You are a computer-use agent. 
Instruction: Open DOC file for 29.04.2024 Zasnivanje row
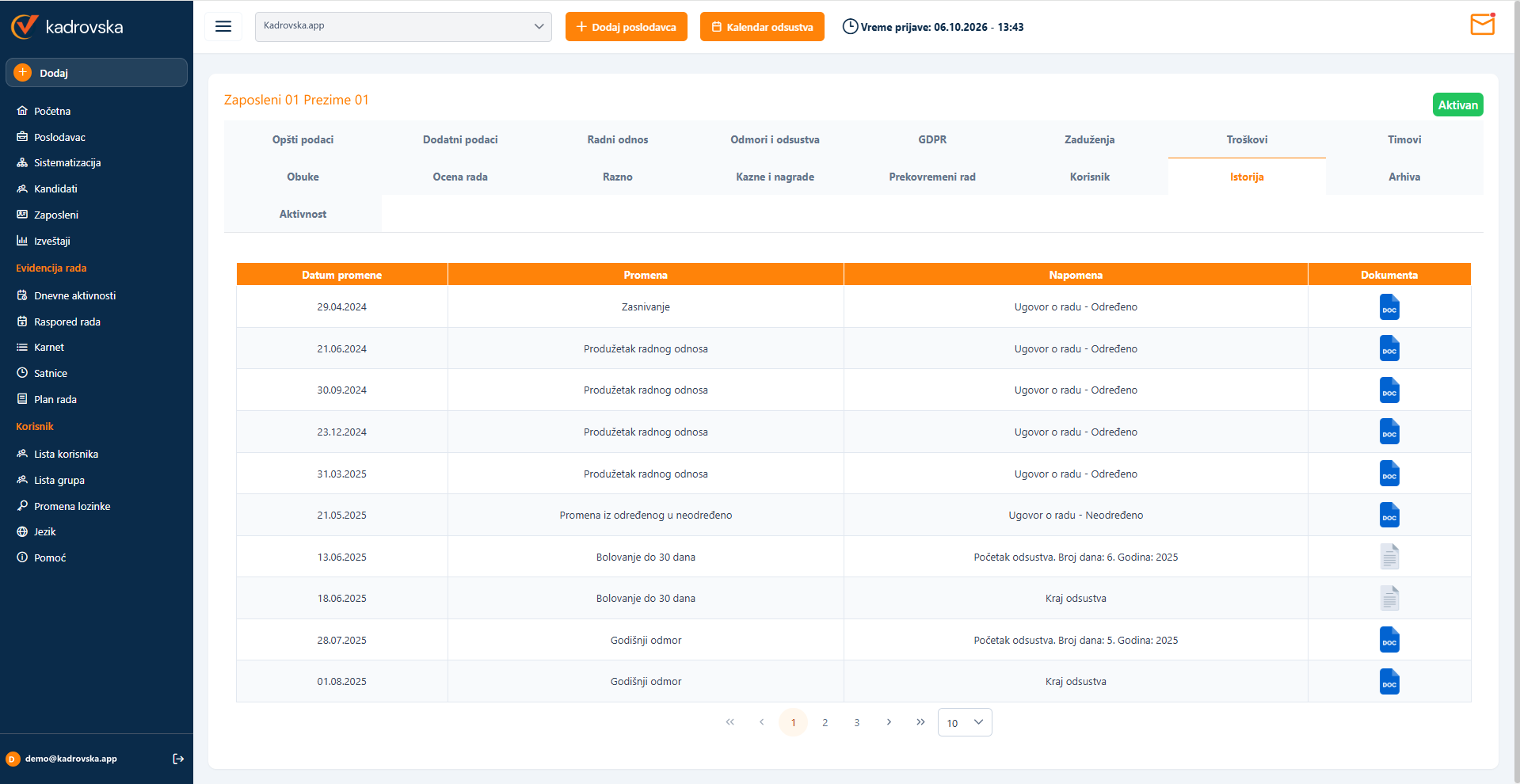click(x=1389, y=307)
